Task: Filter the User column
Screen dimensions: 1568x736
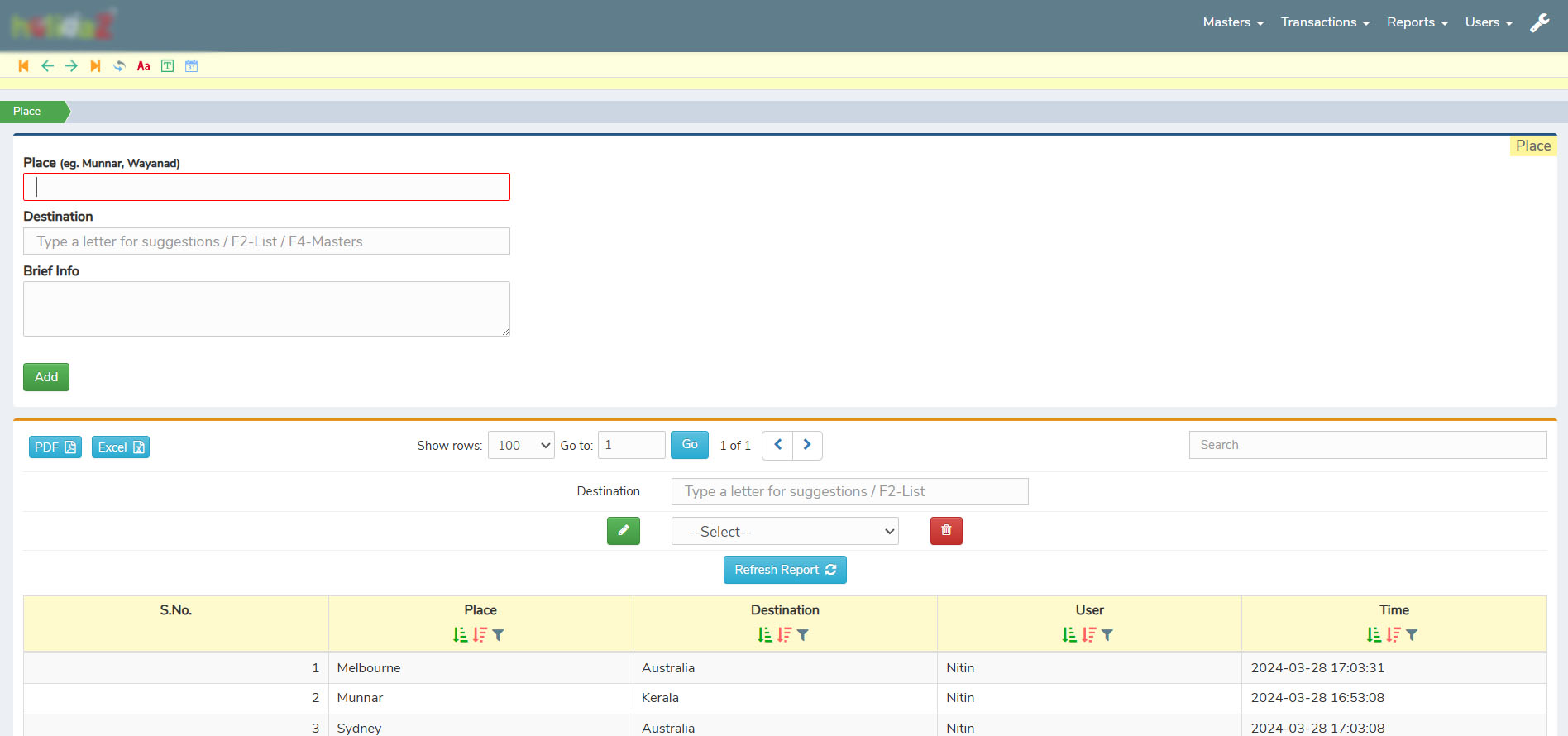Action: click(1107, 635)
